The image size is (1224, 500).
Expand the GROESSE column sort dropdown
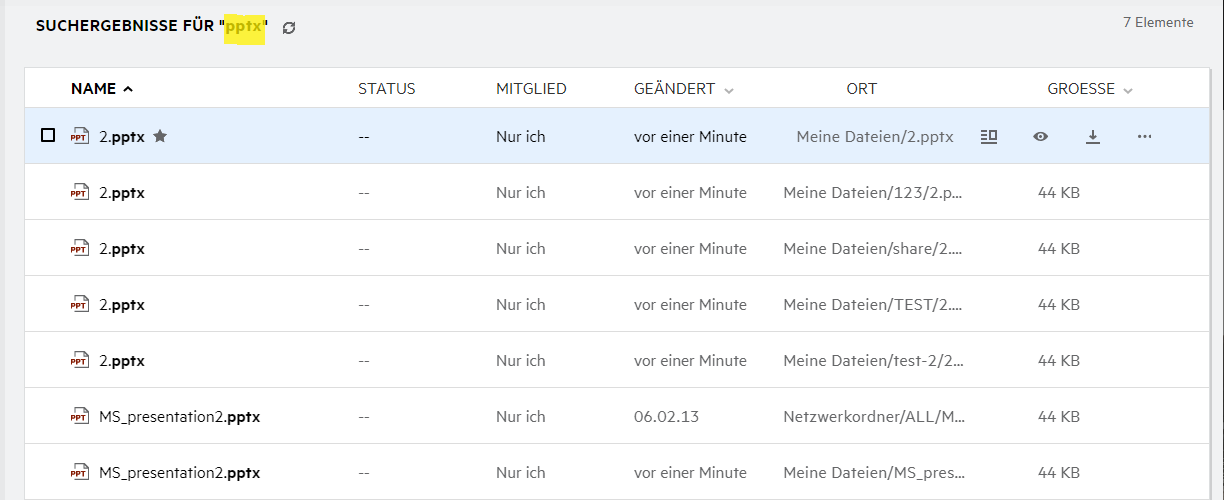coord(1128,90)
